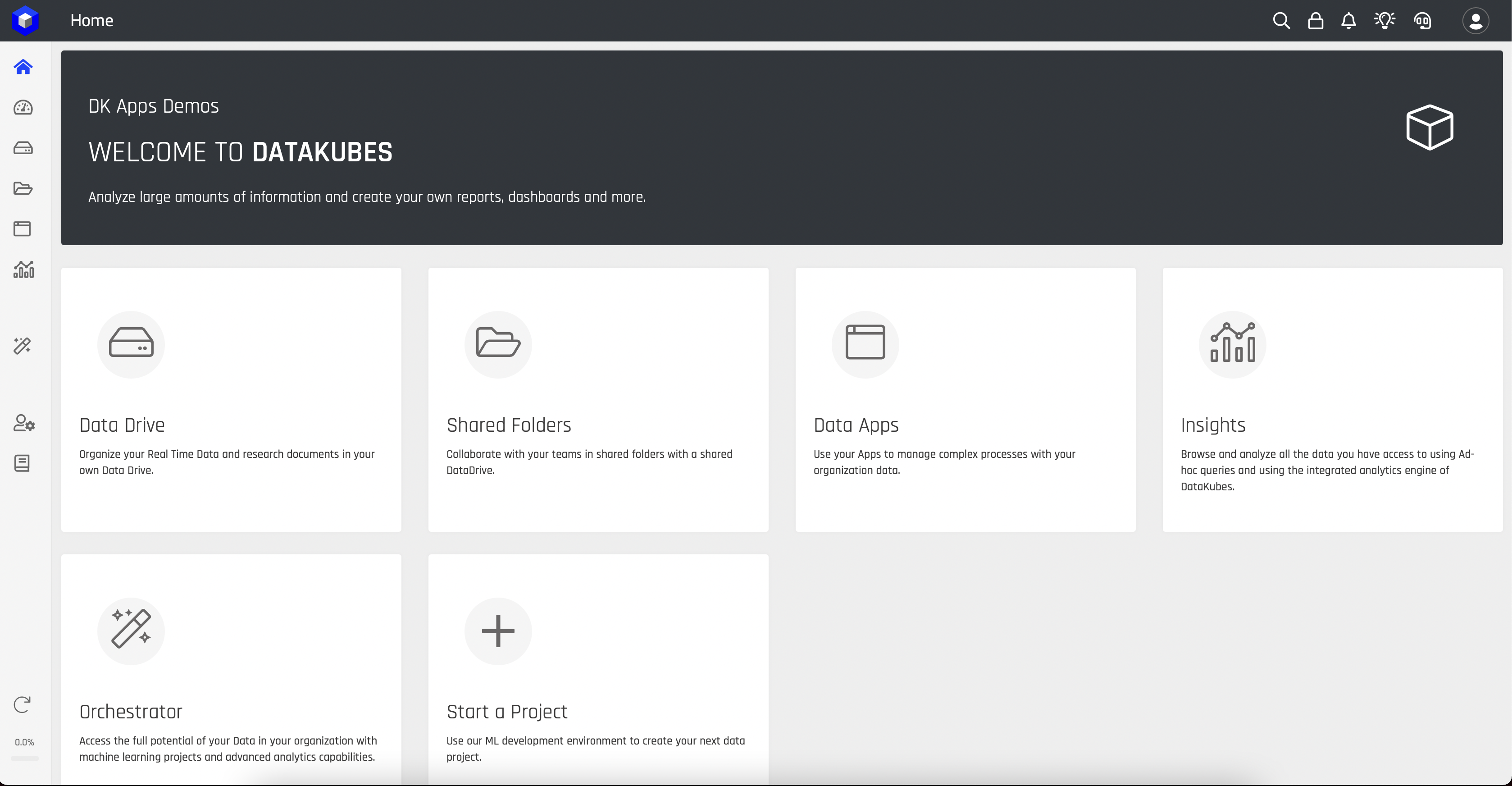Open the Home sidebar icon
This screenshot has height=786, width=1512.
pyautogui.click(x=23, y=67)
